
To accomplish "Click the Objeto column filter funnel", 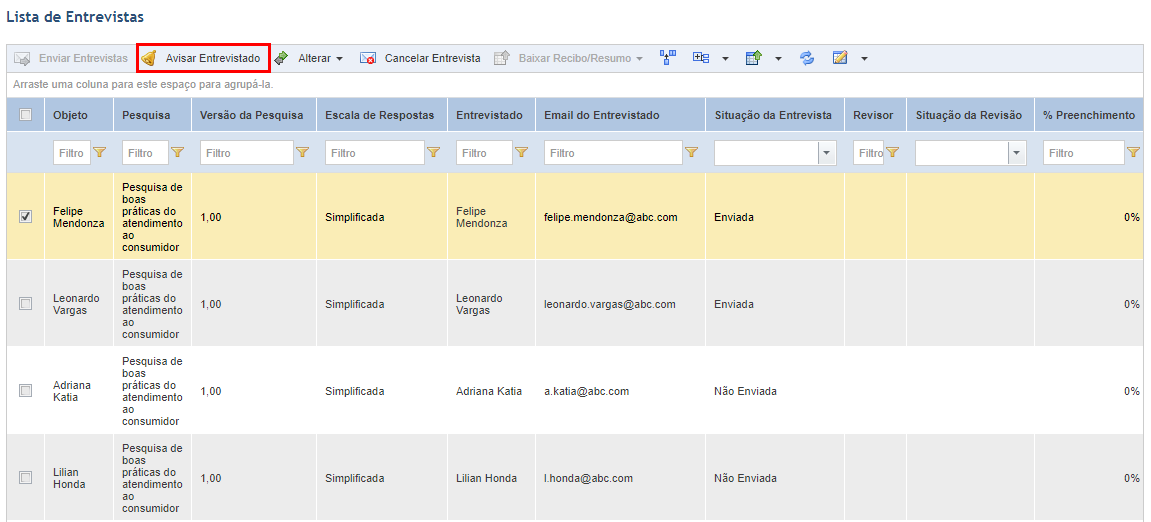I will click(101, 153).
